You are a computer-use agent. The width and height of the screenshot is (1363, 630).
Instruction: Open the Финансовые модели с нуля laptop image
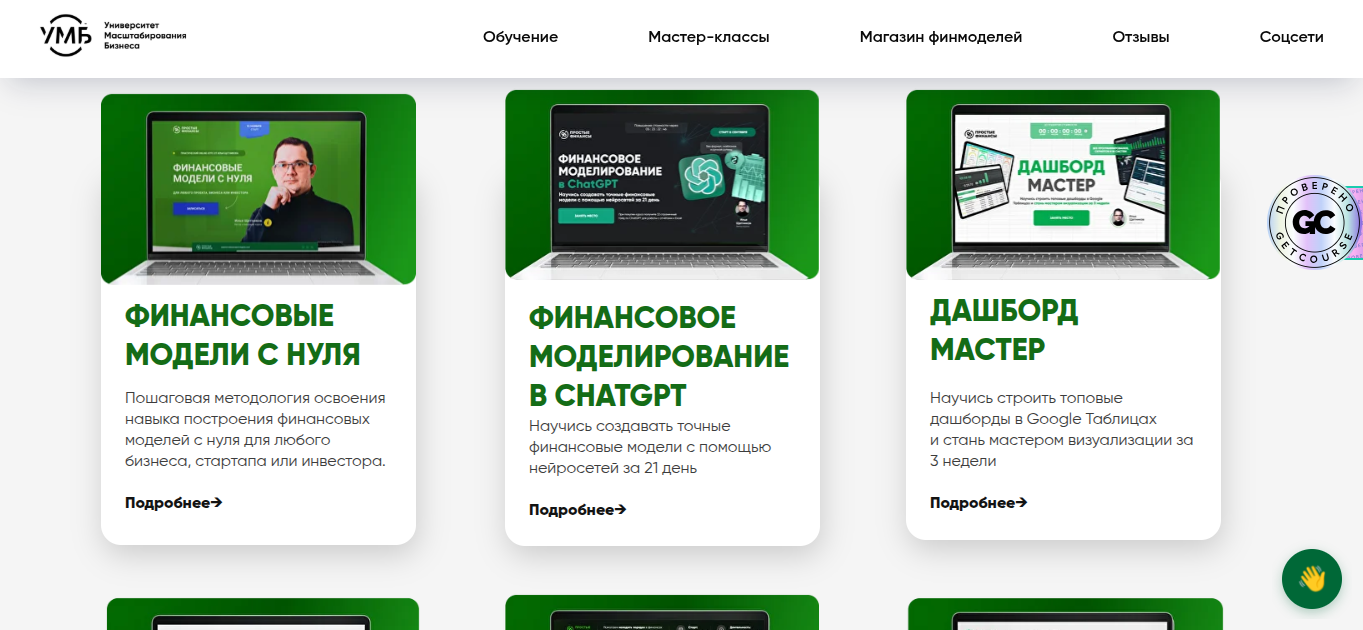pos(258,189)
